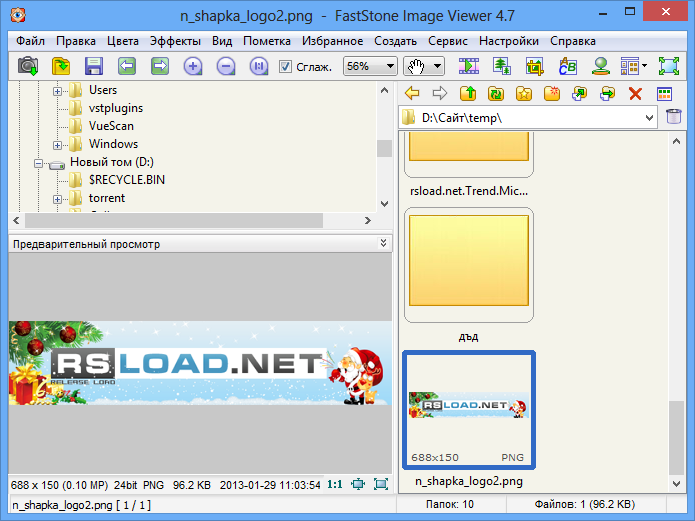This screenshot has height=521, width=695.
Task: Click the thumbnail pane vertical scrollbar thumb
Action: coord(676,438)
